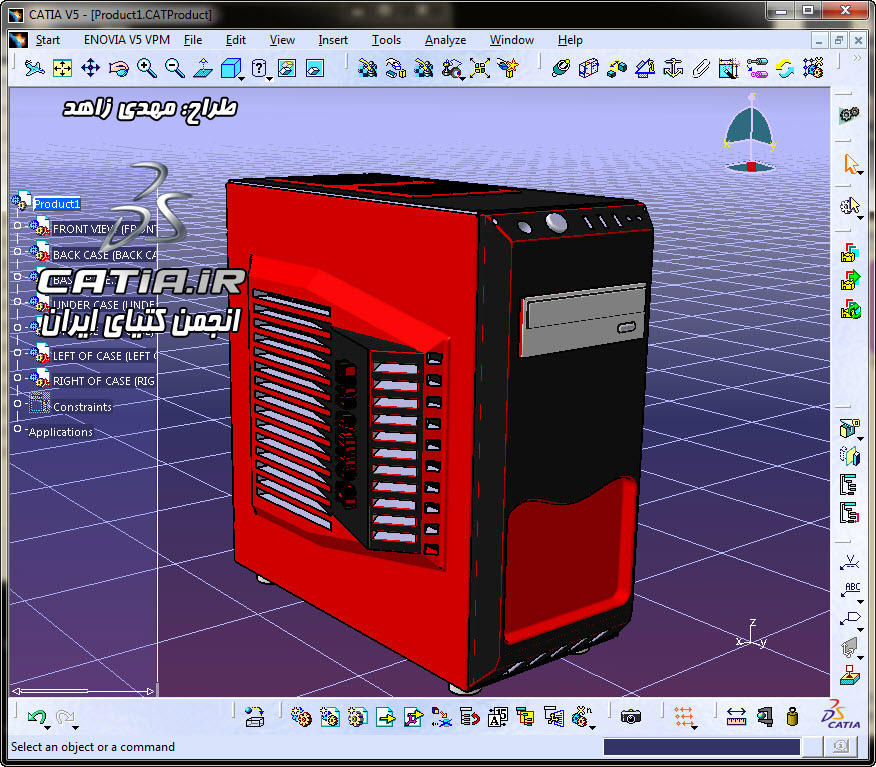Select Constraints node in tree
This screenshot has width=876, height=767.
(82, 407)
